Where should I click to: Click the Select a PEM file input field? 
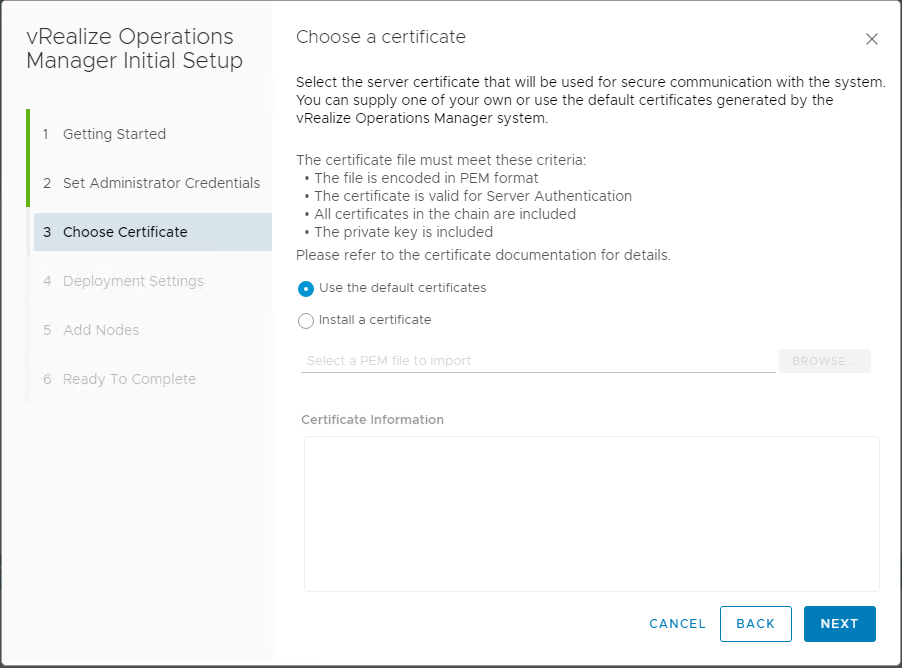pyautogui.click(x=537, y=360)
